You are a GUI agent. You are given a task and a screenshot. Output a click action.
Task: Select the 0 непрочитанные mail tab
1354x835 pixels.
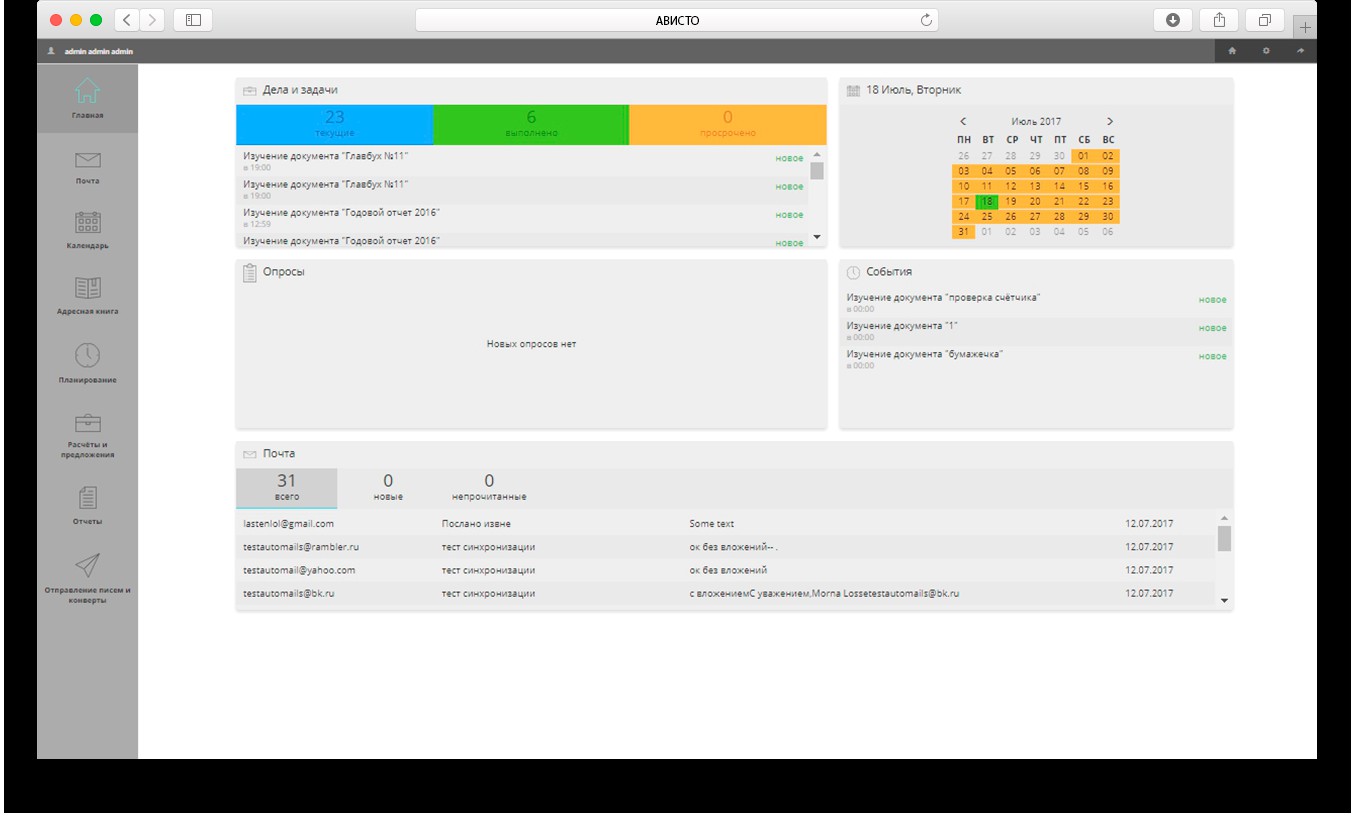point(489,488)
